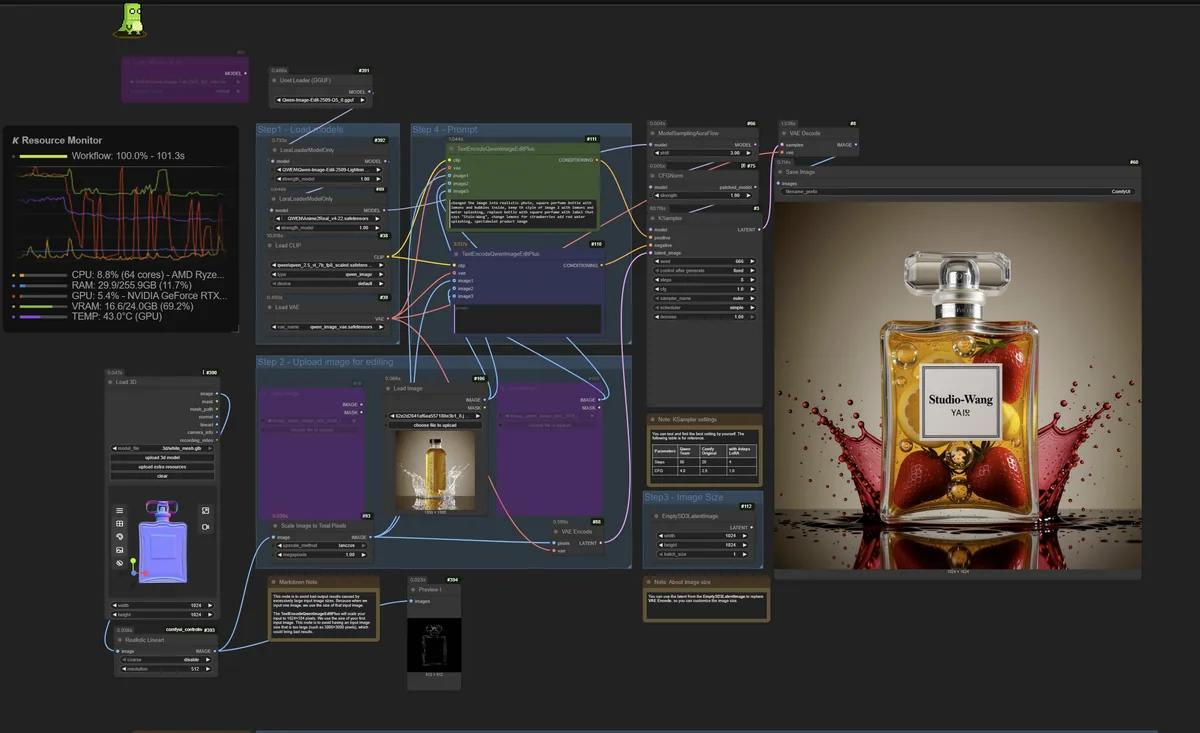Click the upload extra resources button

(x=163, y=467)
